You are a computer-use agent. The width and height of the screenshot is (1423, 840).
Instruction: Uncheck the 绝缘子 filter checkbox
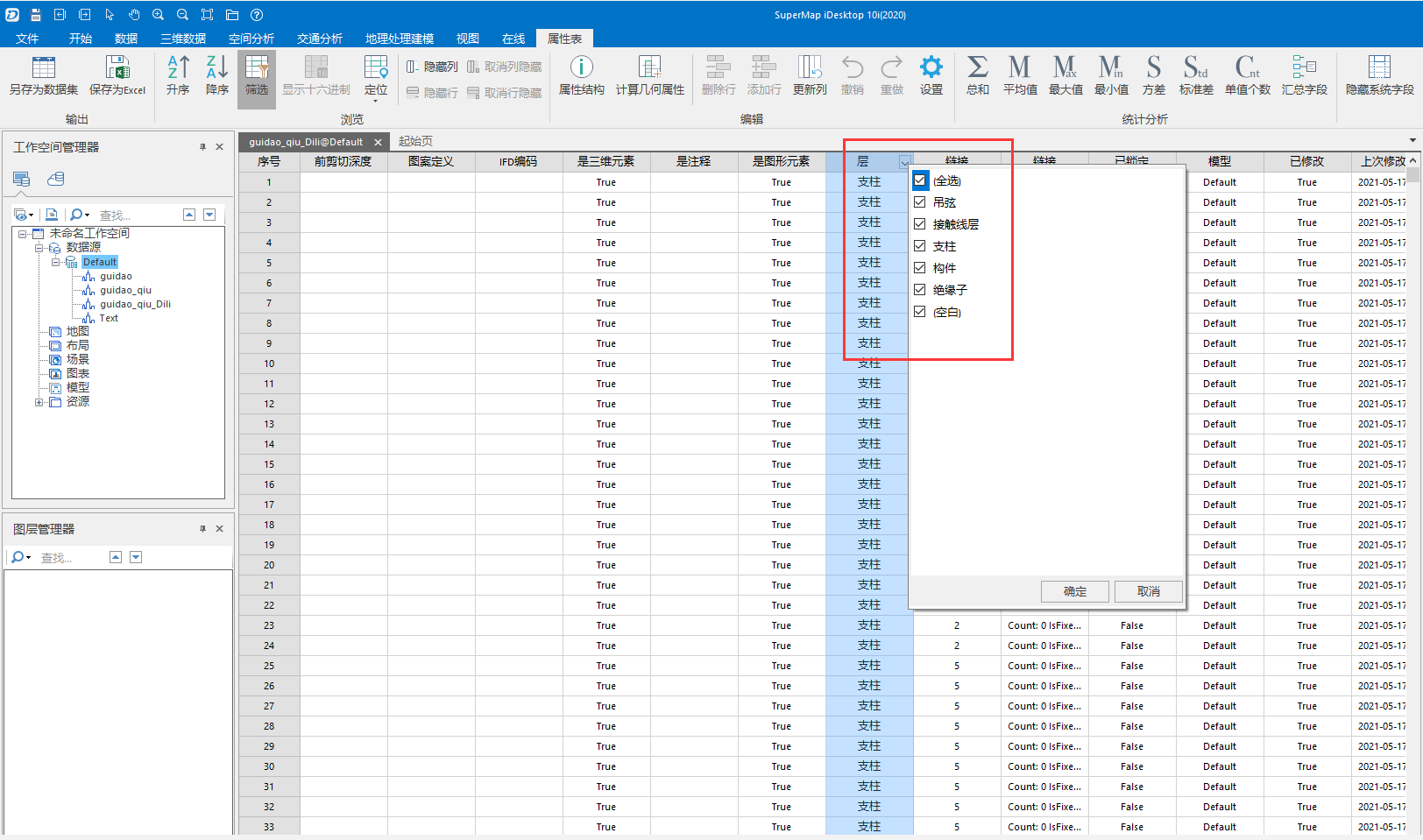coord(920,290)
